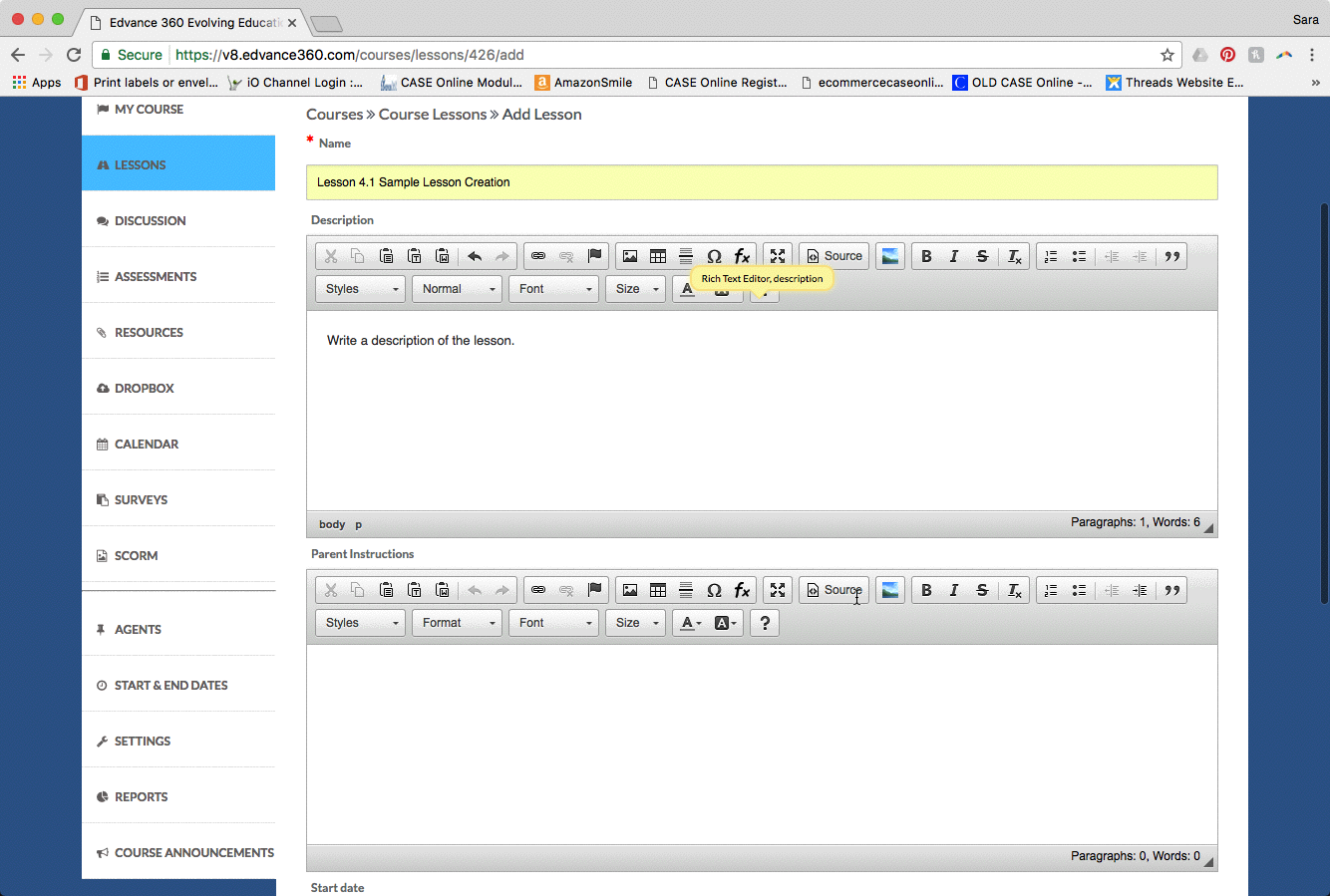Open the Size dropdown in Description editor
Screen dimensions: 1330x896
point(635,289)
